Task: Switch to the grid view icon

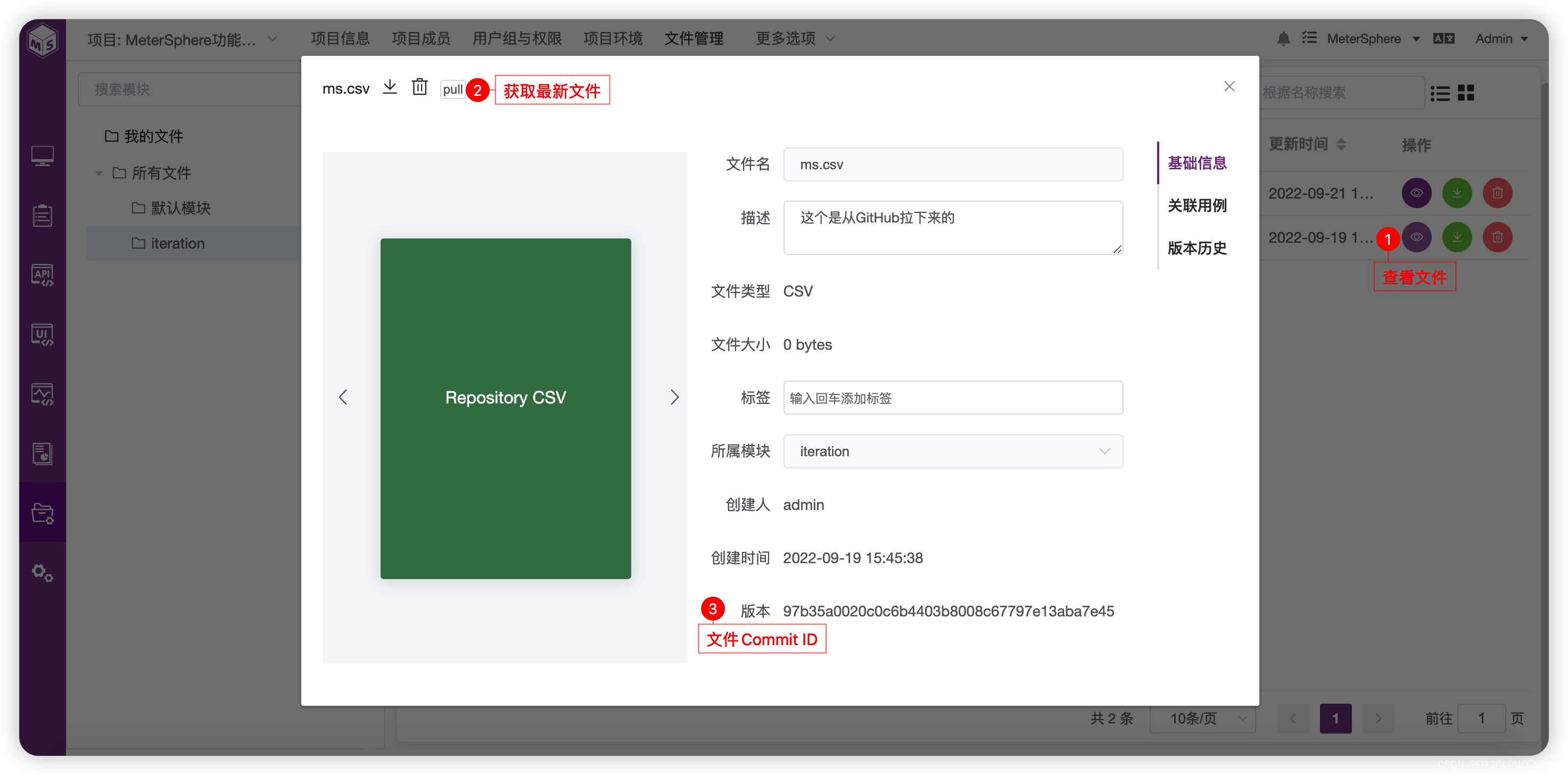Action: [1466, 93]
